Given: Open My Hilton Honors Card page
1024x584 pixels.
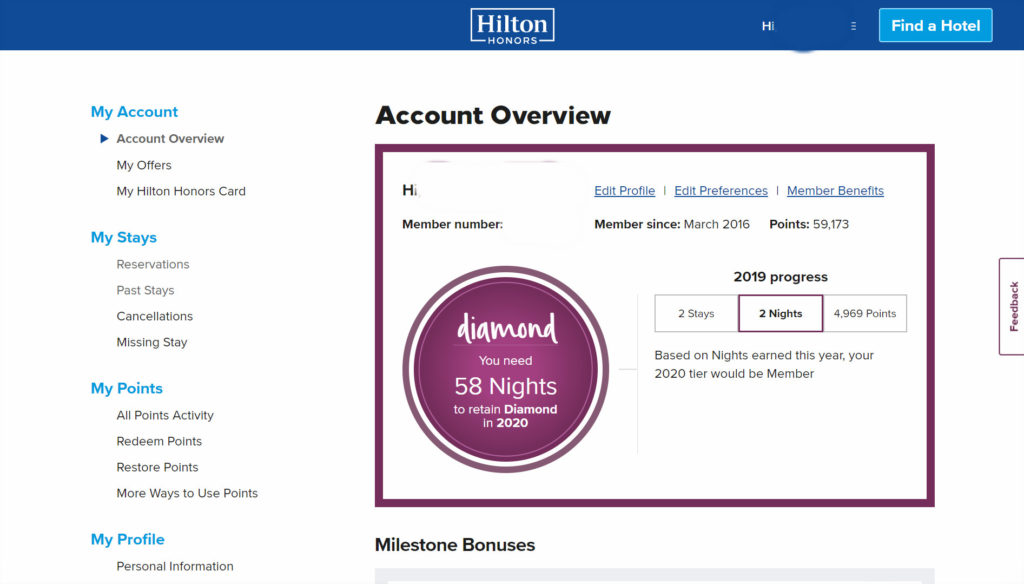Looking at the screenshot, I should click(x=181, y=191).
